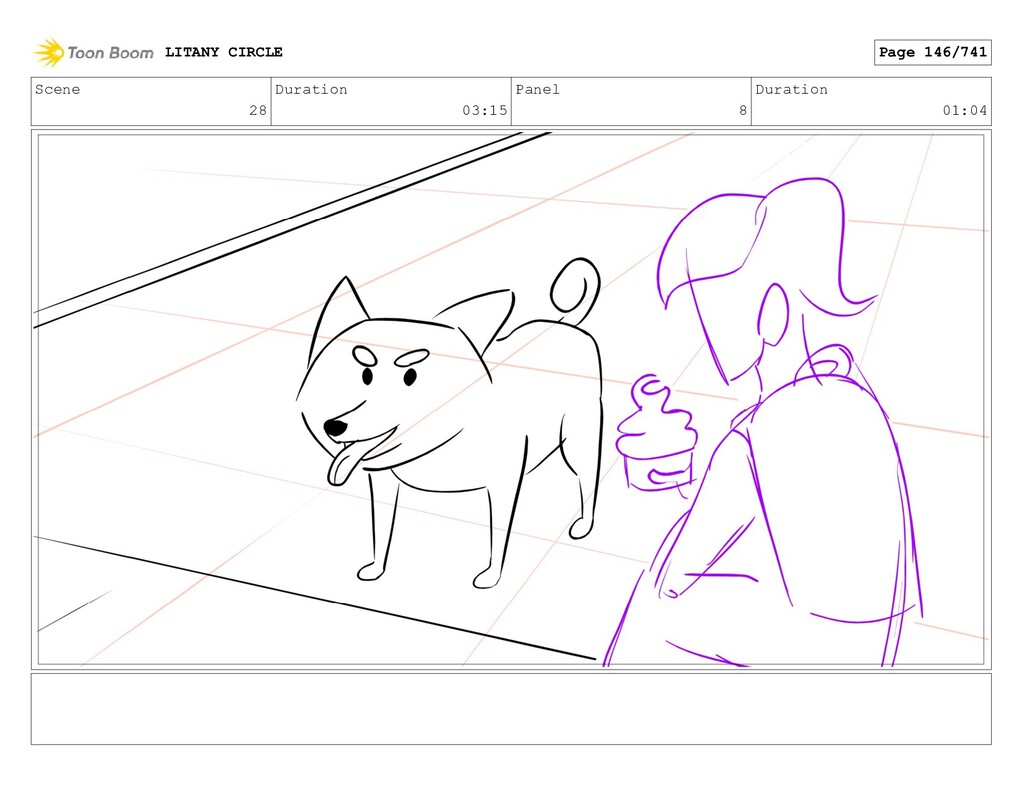Click scene duration value 03:15
Image resolution: width=1024 pixels, height=791 pixels.
(x=485, y=110)
